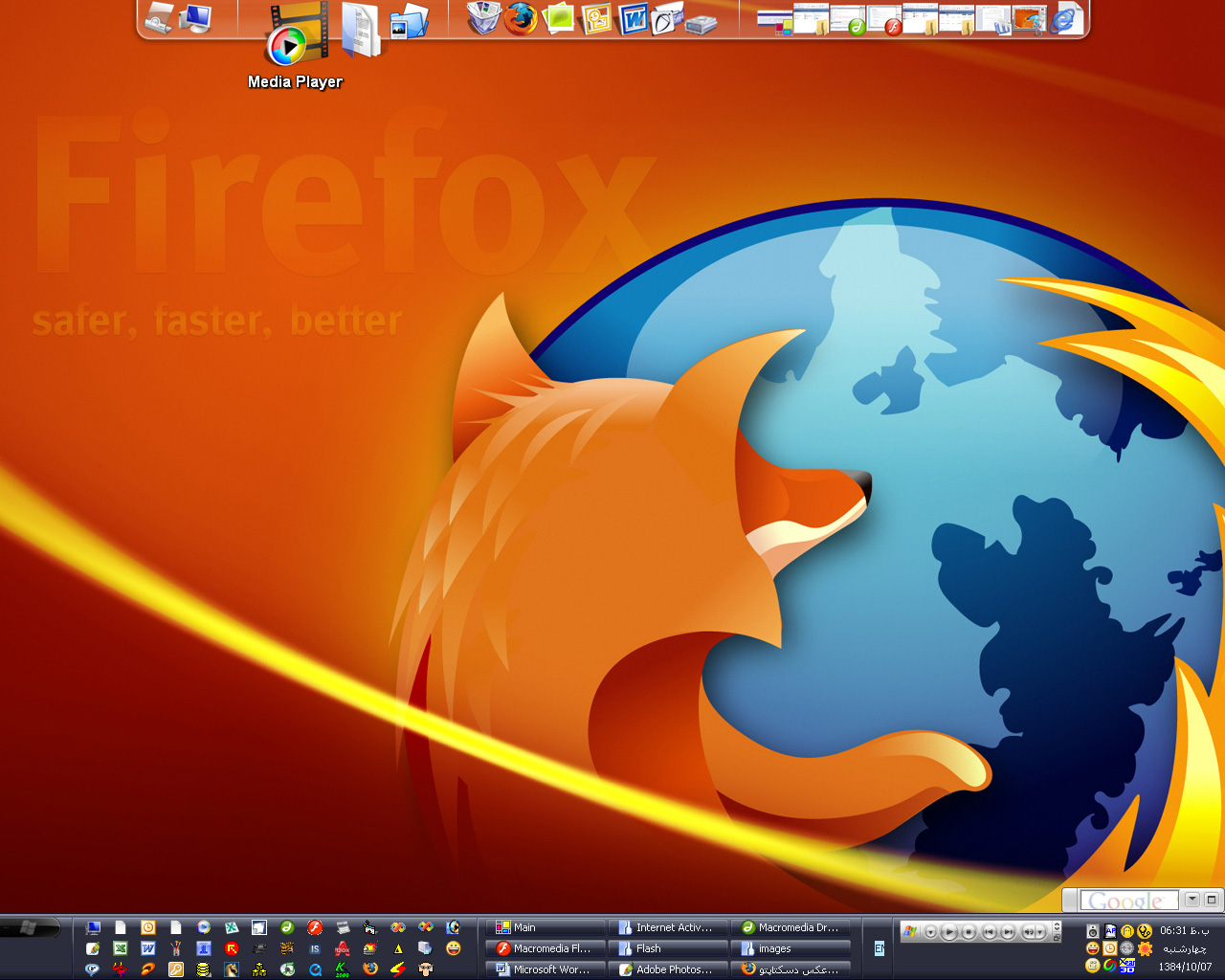Switch to Adobe Photoshop taskbar button

(668, 969)
